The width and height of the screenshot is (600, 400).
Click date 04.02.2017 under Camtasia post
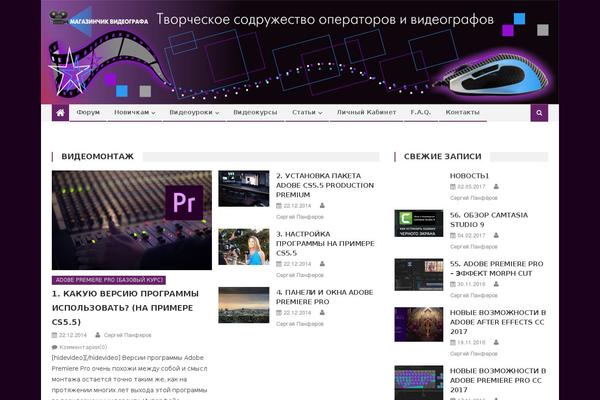click(471, 235)
